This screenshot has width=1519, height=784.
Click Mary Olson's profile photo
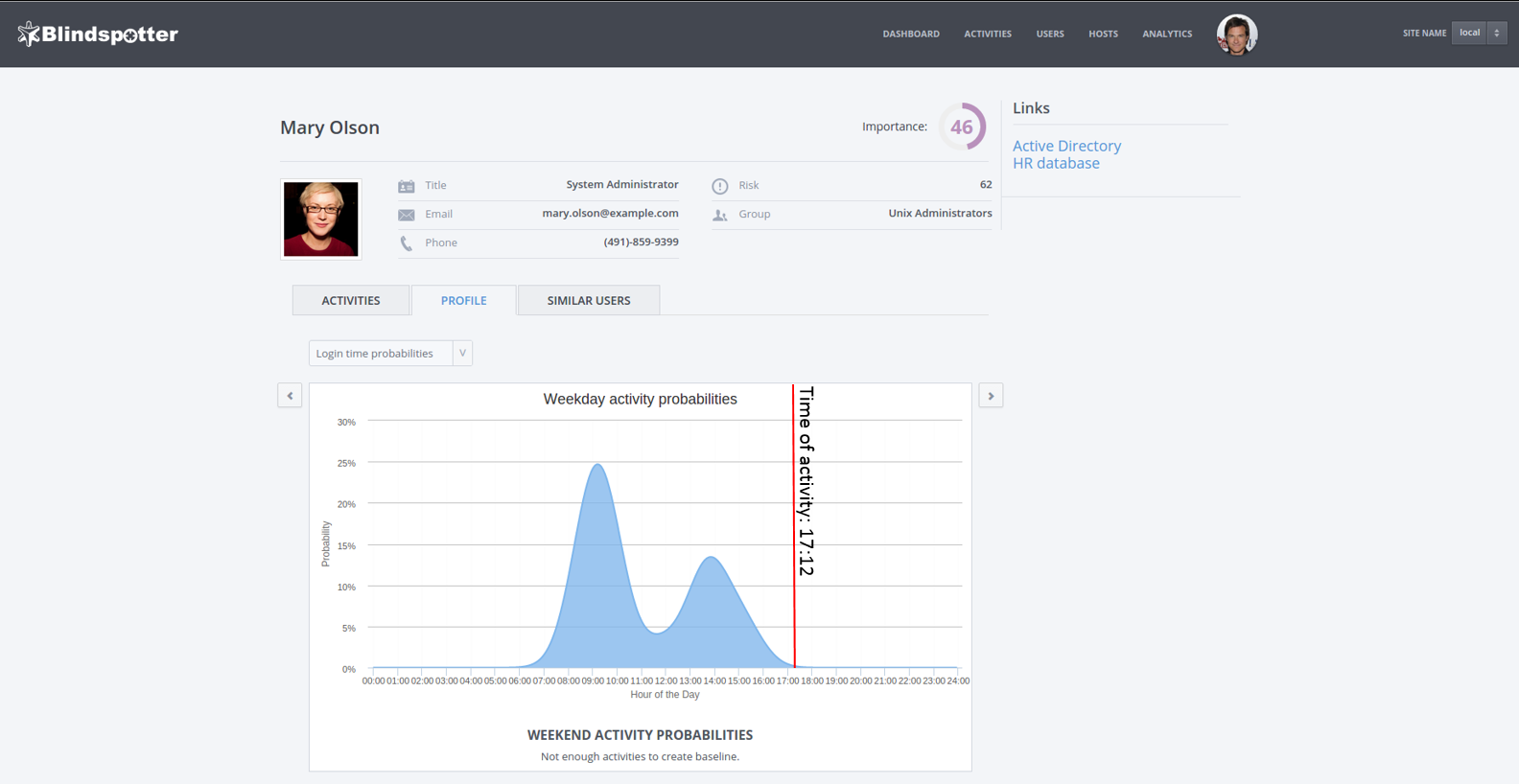pyautogui.click(x=321, y=219)
